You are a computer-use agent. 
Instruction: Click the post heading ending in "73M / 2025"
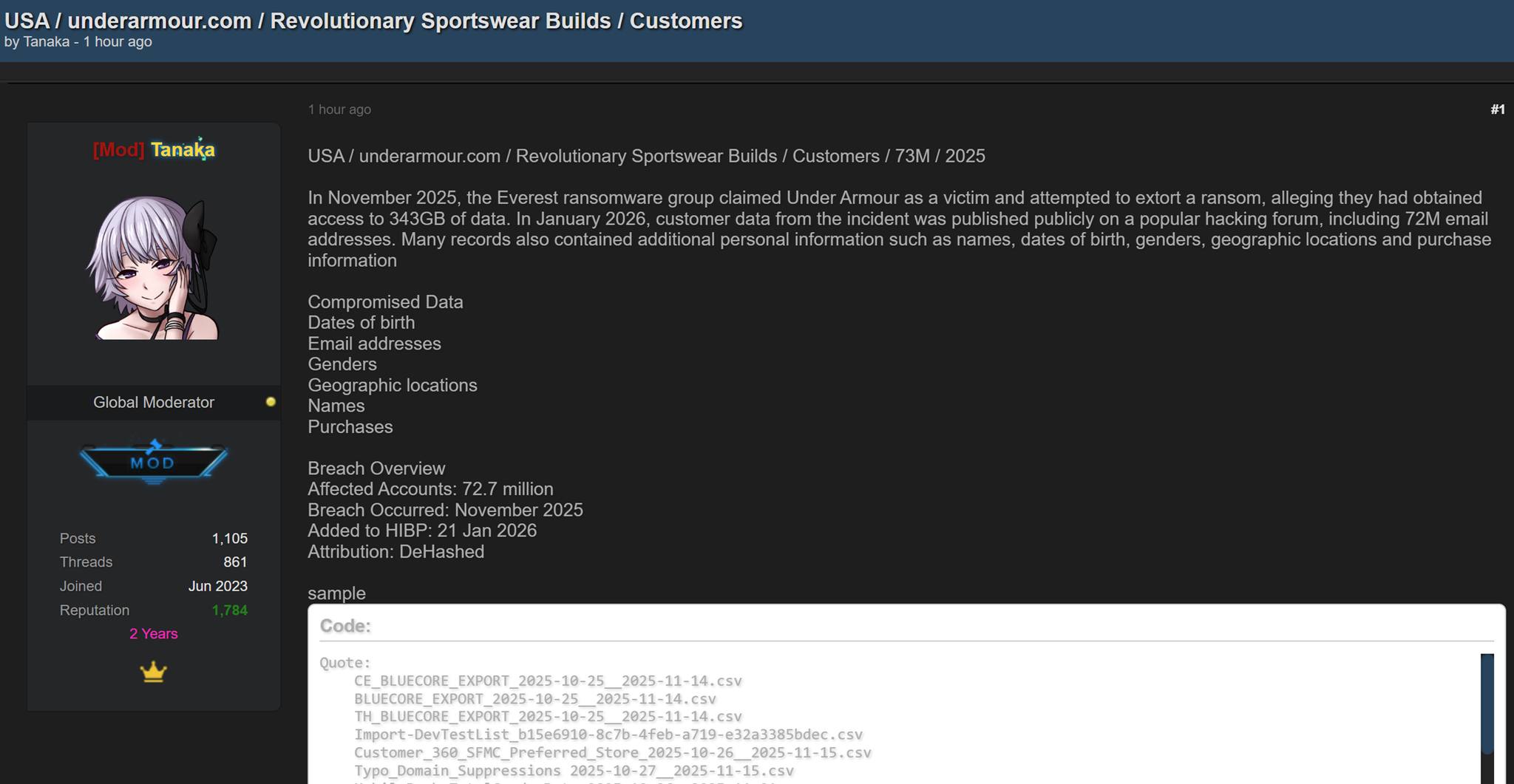[x=646, y=156]
